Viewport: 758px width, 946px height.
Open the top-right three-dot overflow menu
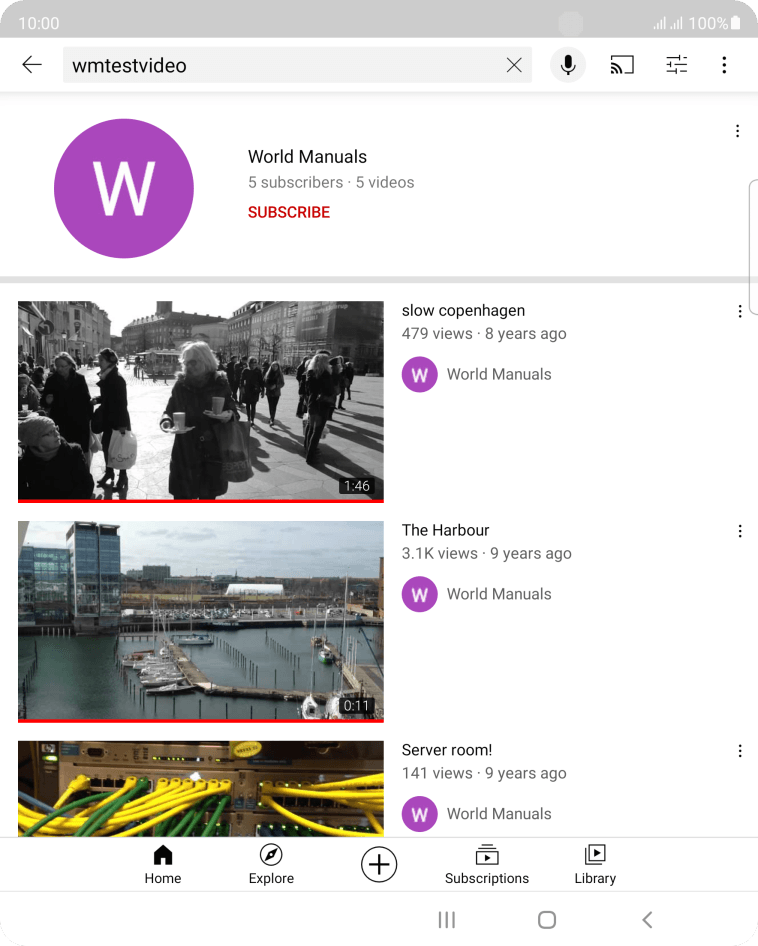(724, 65)
